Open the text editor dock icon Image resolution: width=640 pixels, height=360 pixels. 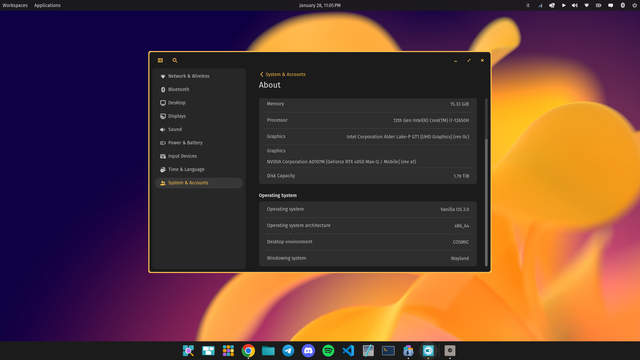pos(368,351)
